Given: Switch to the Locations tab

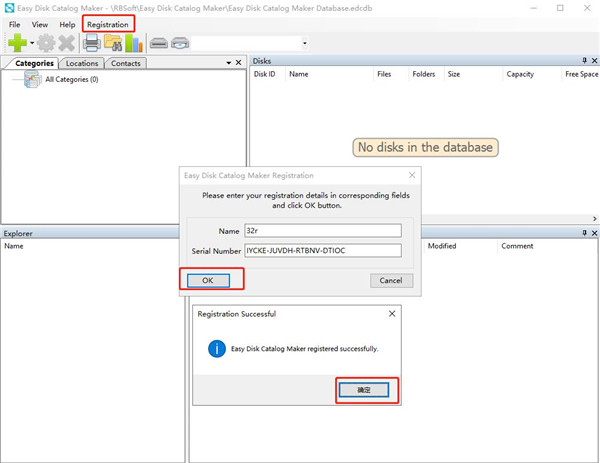Looking at the screenshot, I should pos(82,63).
